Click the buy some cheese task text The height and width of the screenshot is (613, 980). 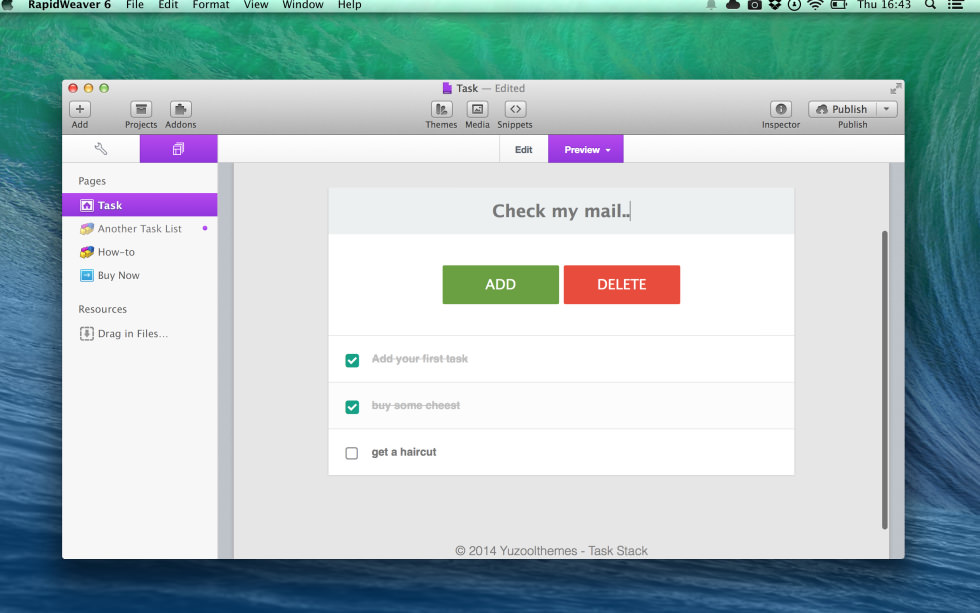(x=416, y=406)
